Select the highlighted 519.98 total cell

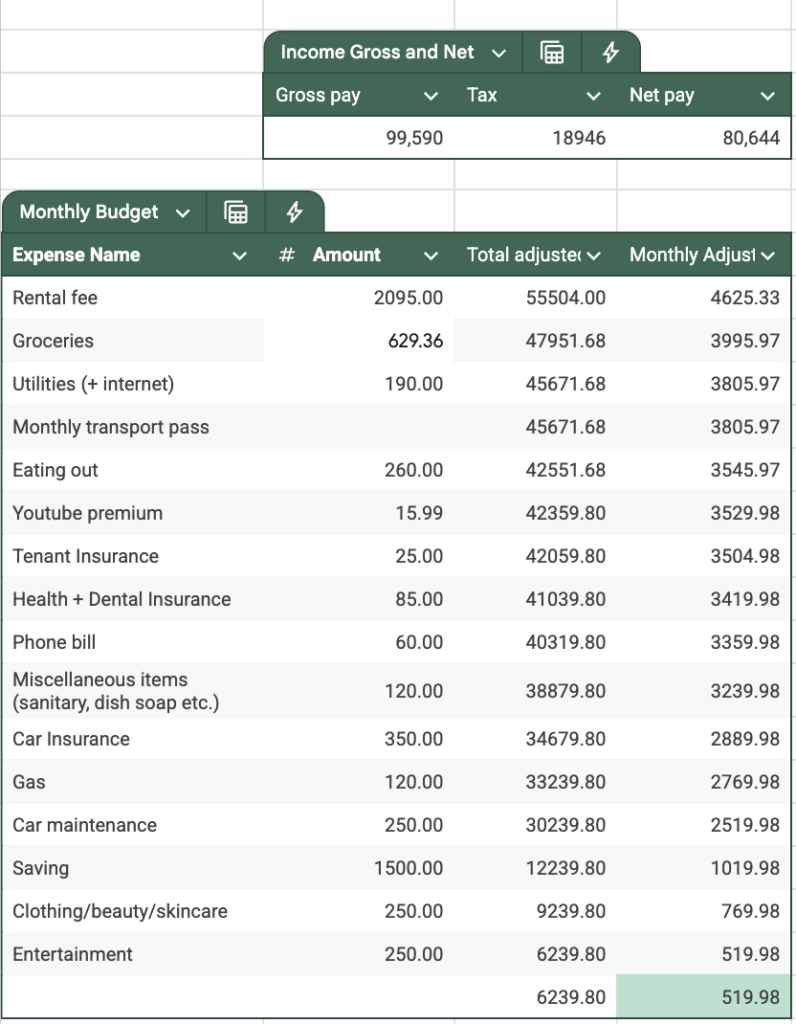click(x=703, y=997)
